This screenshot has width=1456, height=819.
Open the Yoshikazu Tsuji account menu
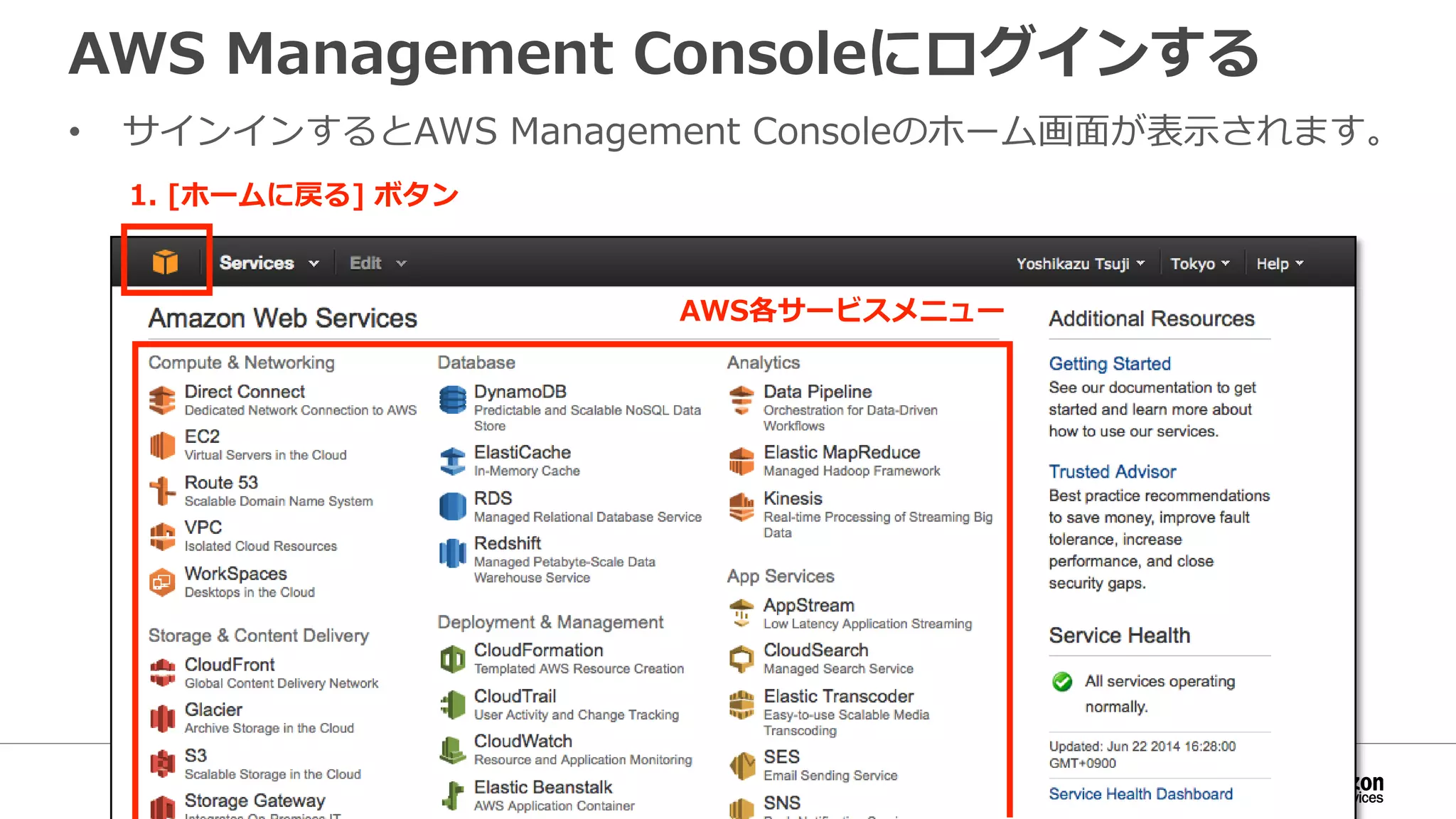(x=1080, y=264)
